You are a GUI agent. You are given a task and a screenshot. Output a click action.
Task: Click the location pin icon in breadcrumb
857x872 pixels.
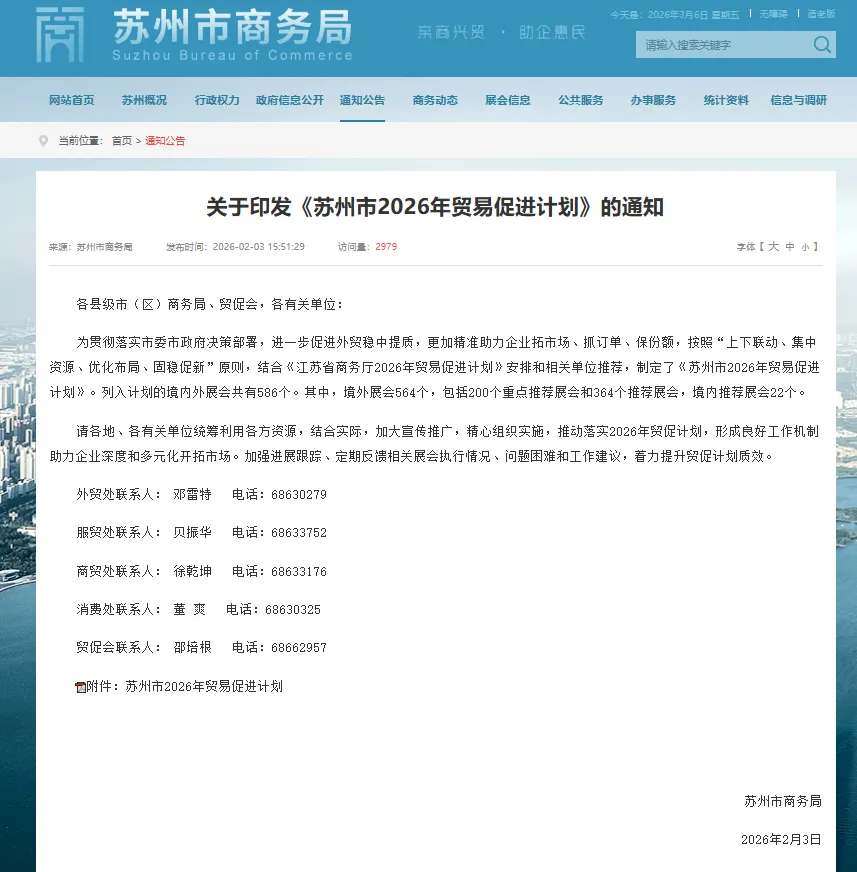43,141
